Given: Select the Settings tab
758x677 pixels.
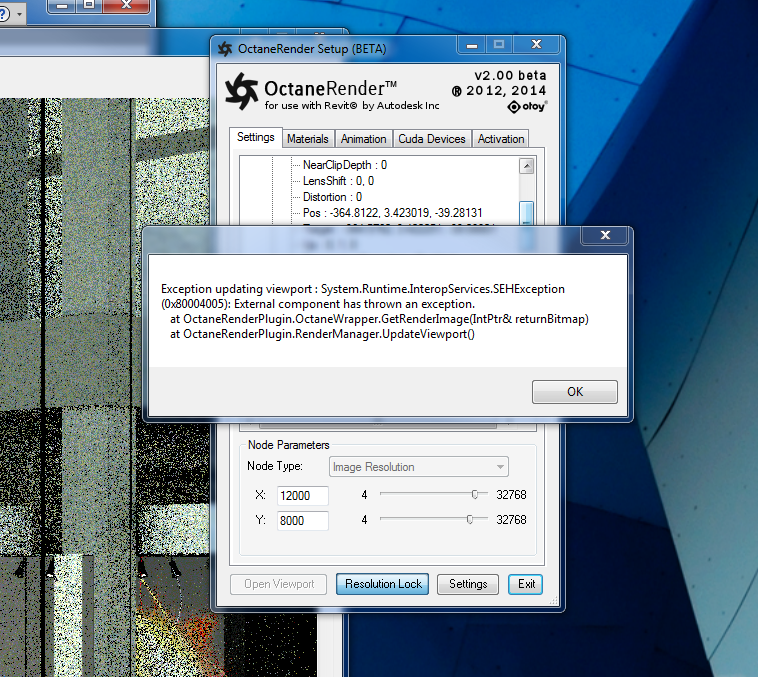Looking at the screenshot, I should [x=256, y=137].
